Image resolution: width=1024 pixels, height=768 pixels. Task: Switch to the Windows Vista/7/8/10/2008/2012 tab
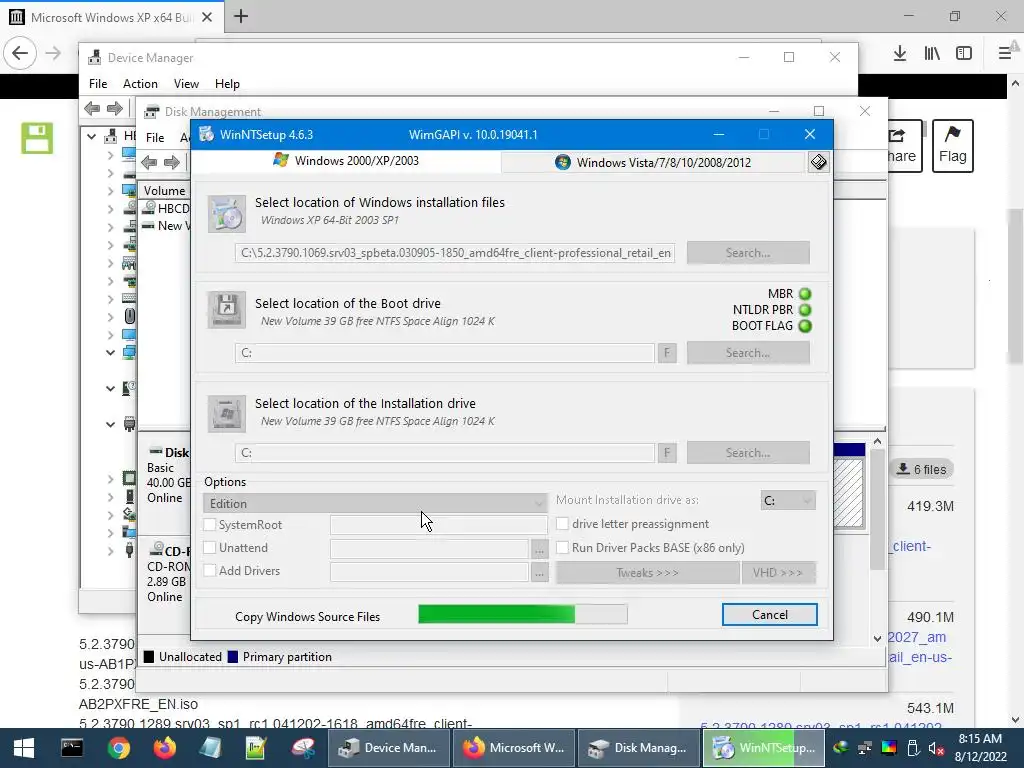(653, 162)
